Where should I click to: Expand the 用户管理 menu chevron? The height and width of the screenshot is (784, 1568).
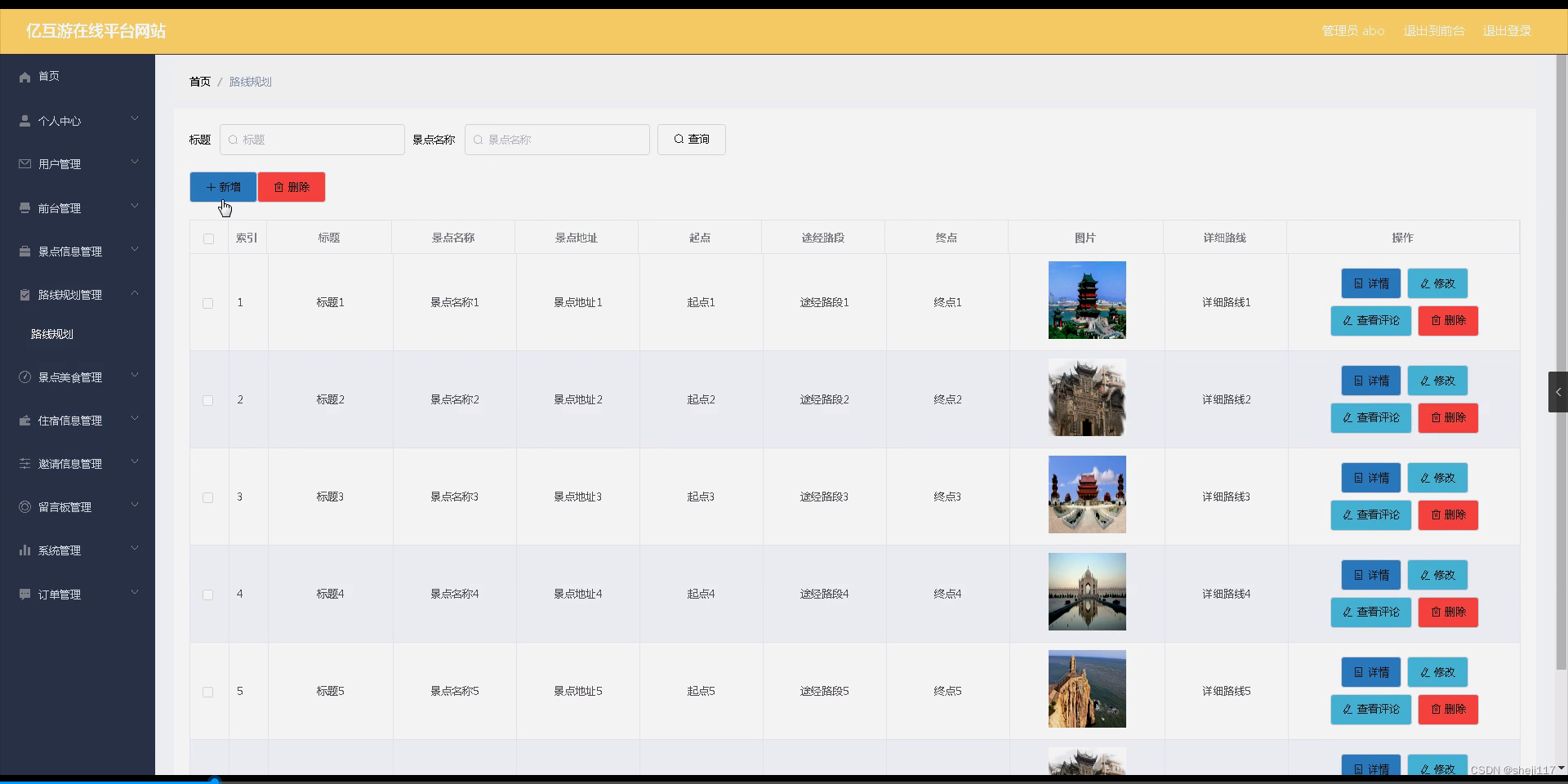(x=135, y=163)
